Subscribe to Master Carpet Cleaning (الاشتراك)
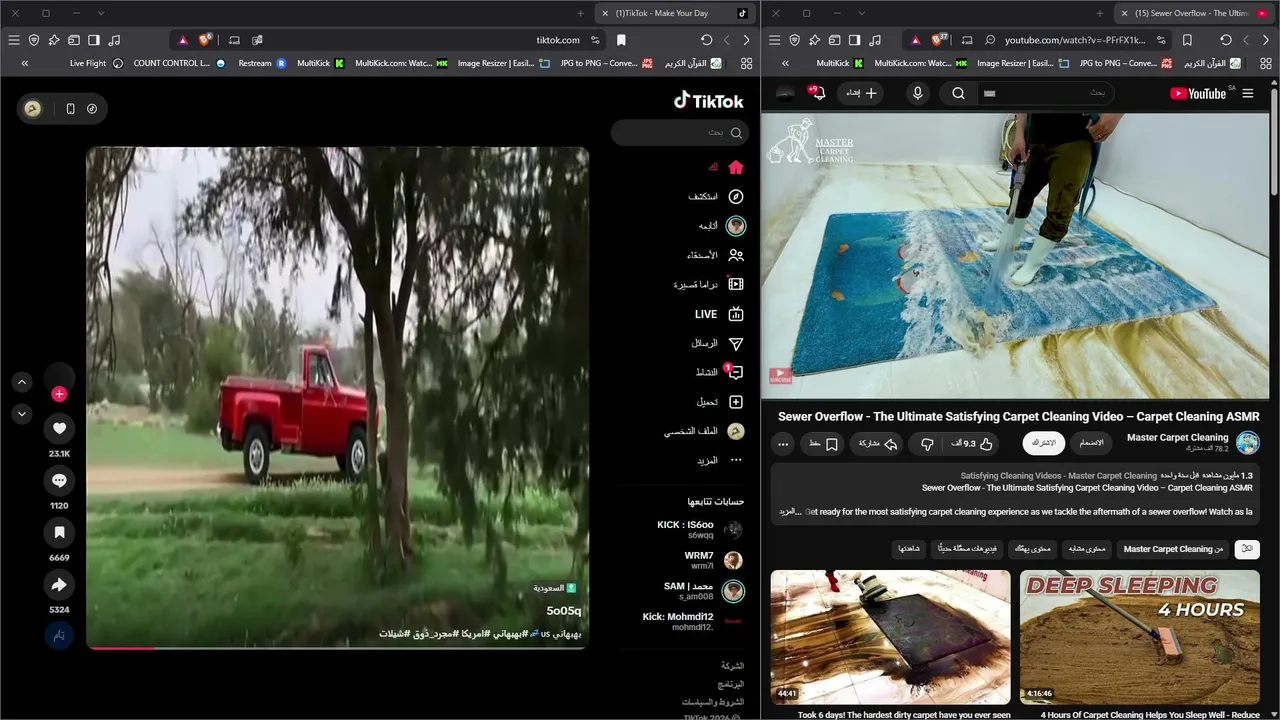 [1042, 443]
